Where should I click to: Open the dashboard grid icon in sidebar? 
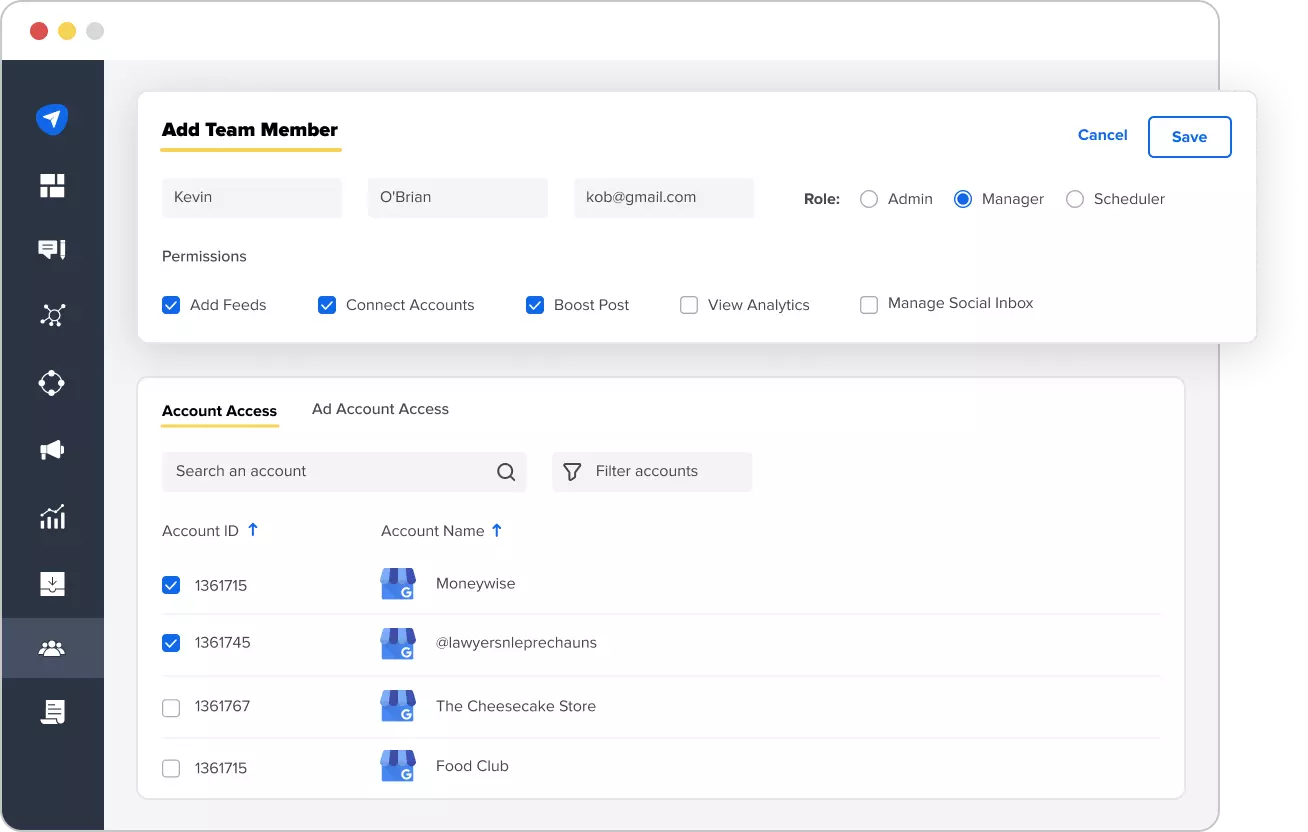[52, 185]
